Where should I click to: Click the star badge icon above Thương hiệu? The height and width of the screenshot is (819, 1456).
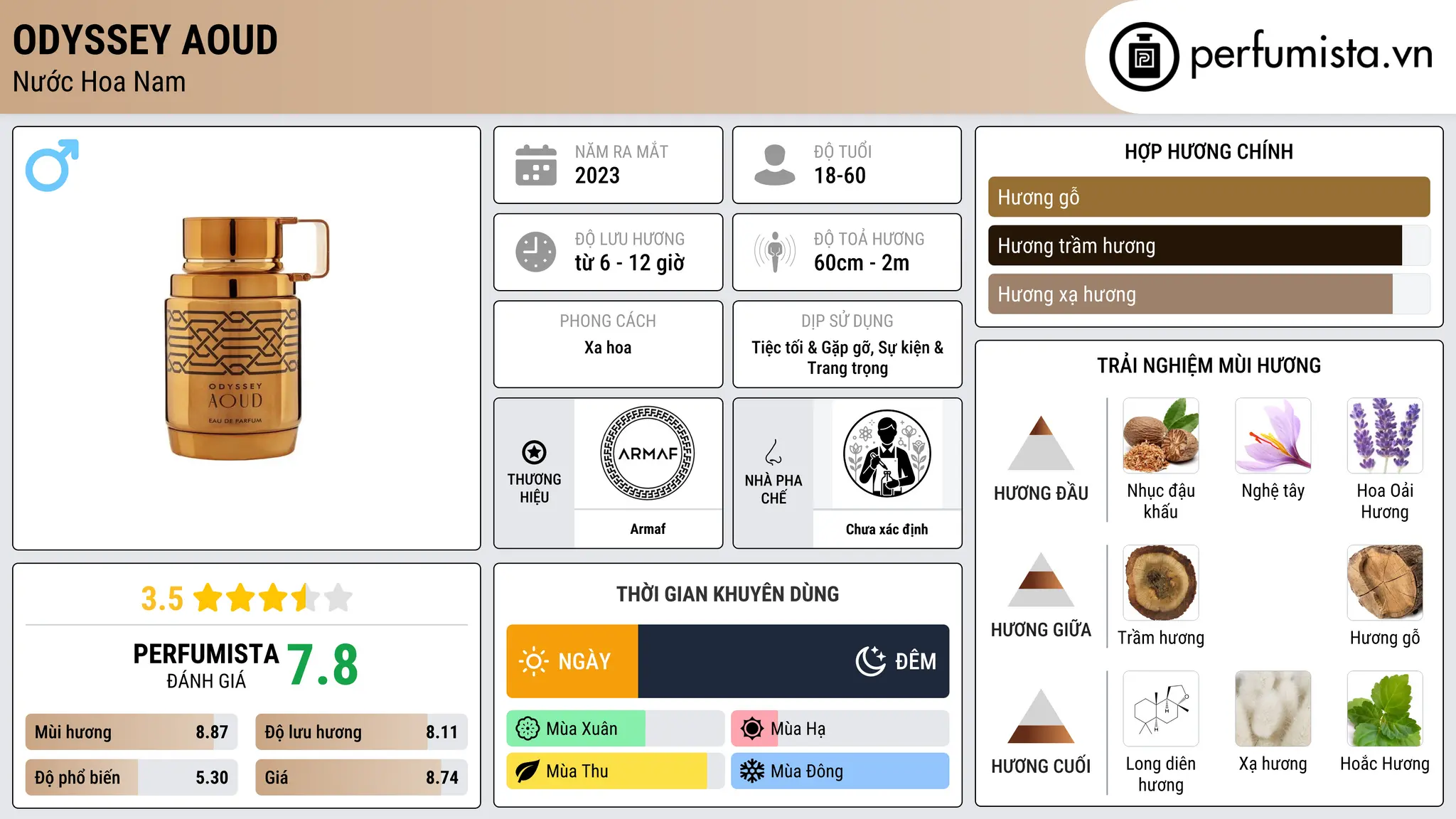coord(534,451)
